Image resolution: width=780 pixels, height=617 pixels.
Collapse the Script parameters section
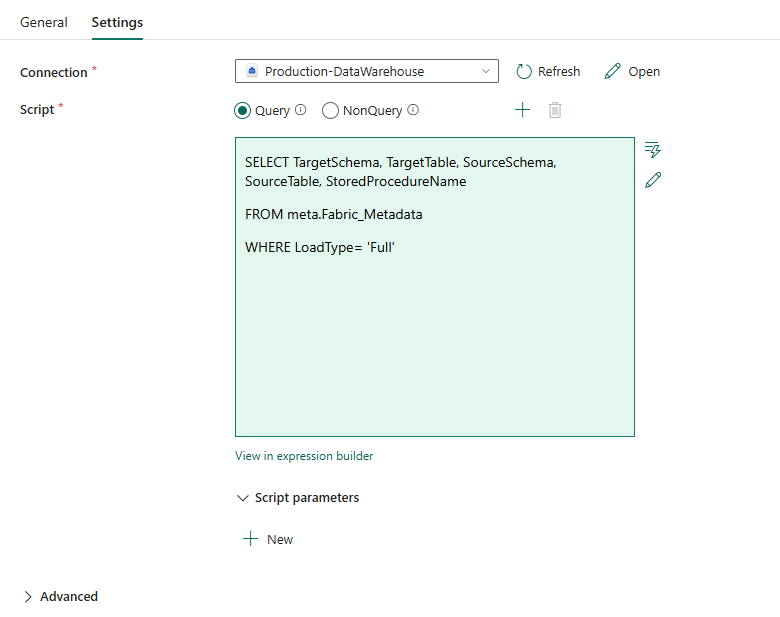[242, 497]
